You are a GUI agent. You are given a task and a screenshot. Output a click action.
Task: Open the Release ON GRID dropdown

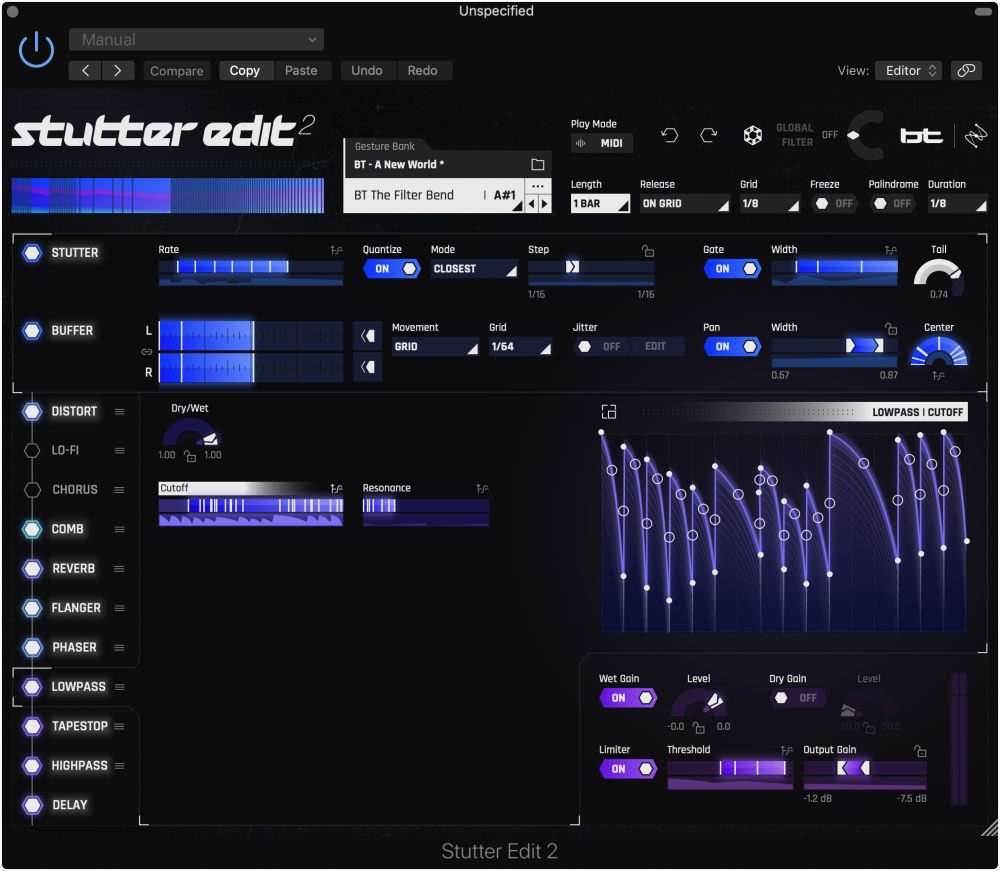click(x=685, y=203)
